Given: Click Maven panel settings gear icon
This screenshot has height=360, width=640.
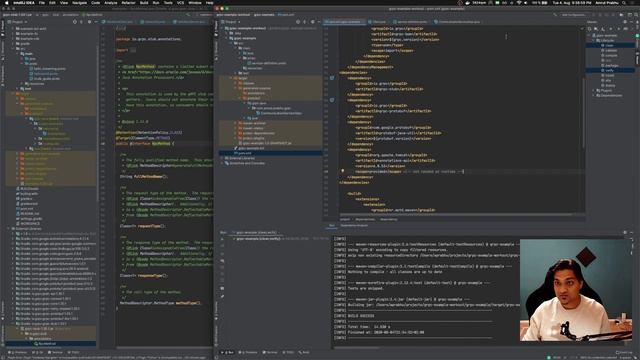Looking at the screenshot, I should [625, 22].
